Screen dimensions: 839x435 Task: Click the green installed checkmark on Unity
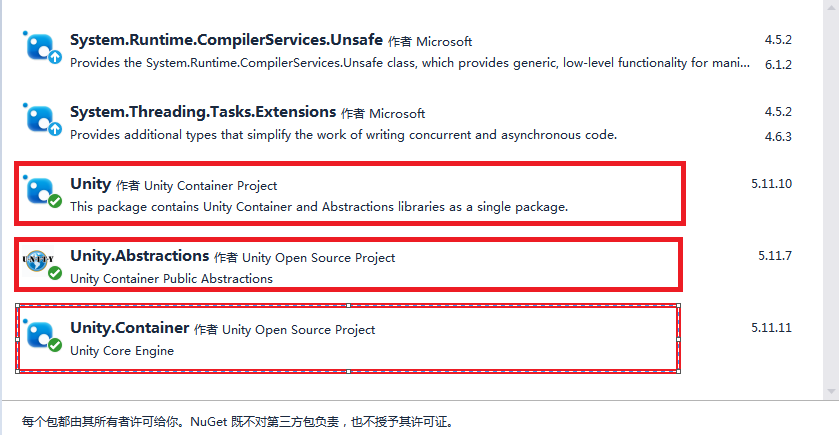pos(55,201)
